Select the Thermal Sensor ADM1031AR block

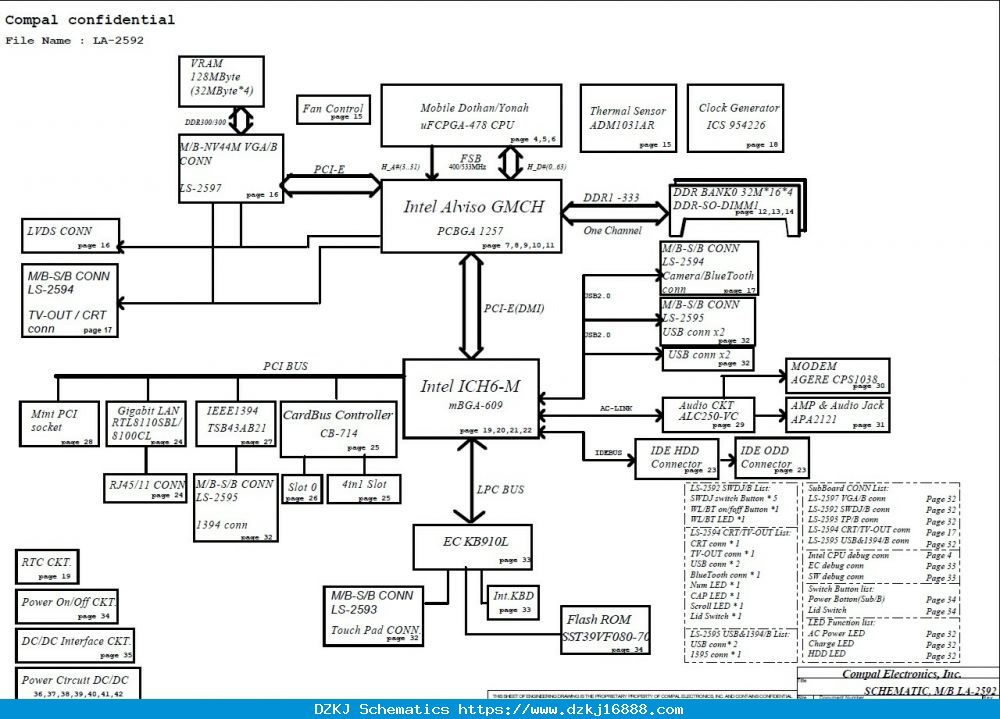628,118
